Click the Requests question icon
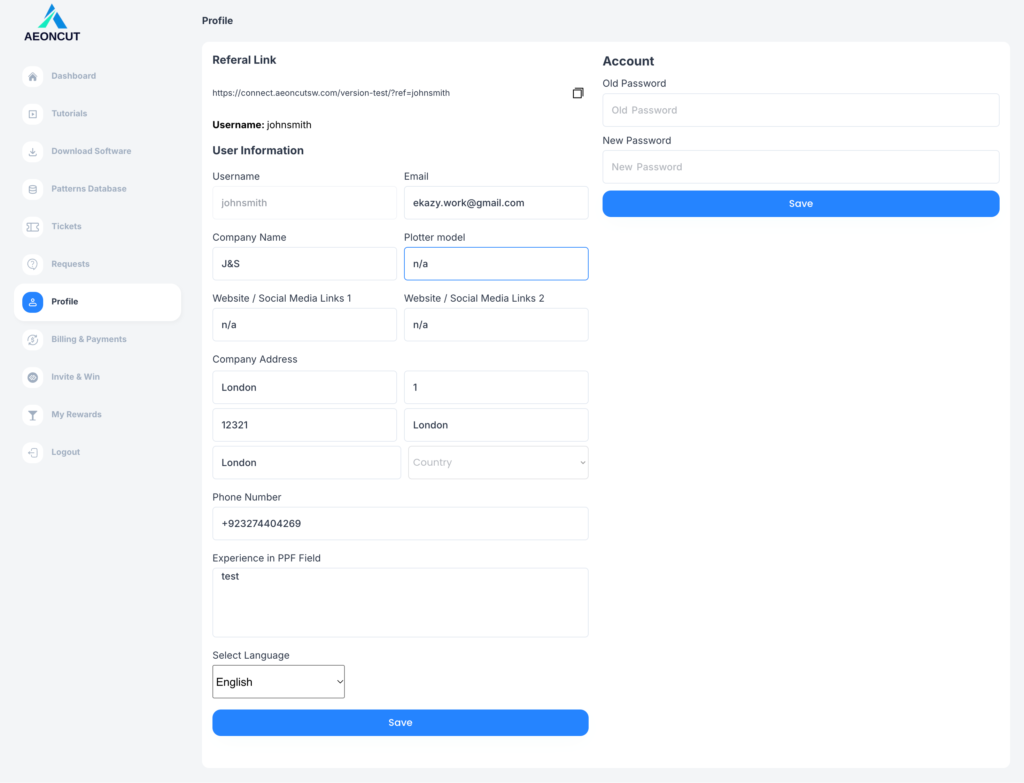 pyautogui.click(x=33, y=264)
